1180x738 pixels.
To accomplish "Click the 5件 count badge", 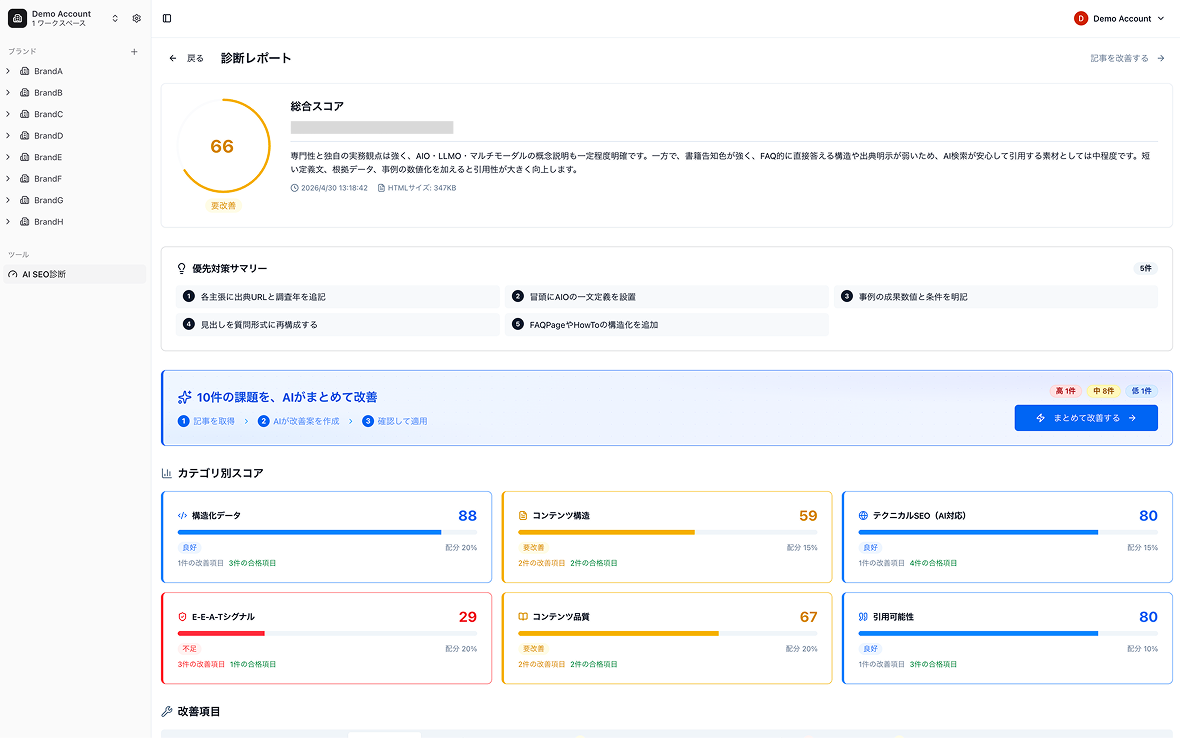I will coord(1145,269).
